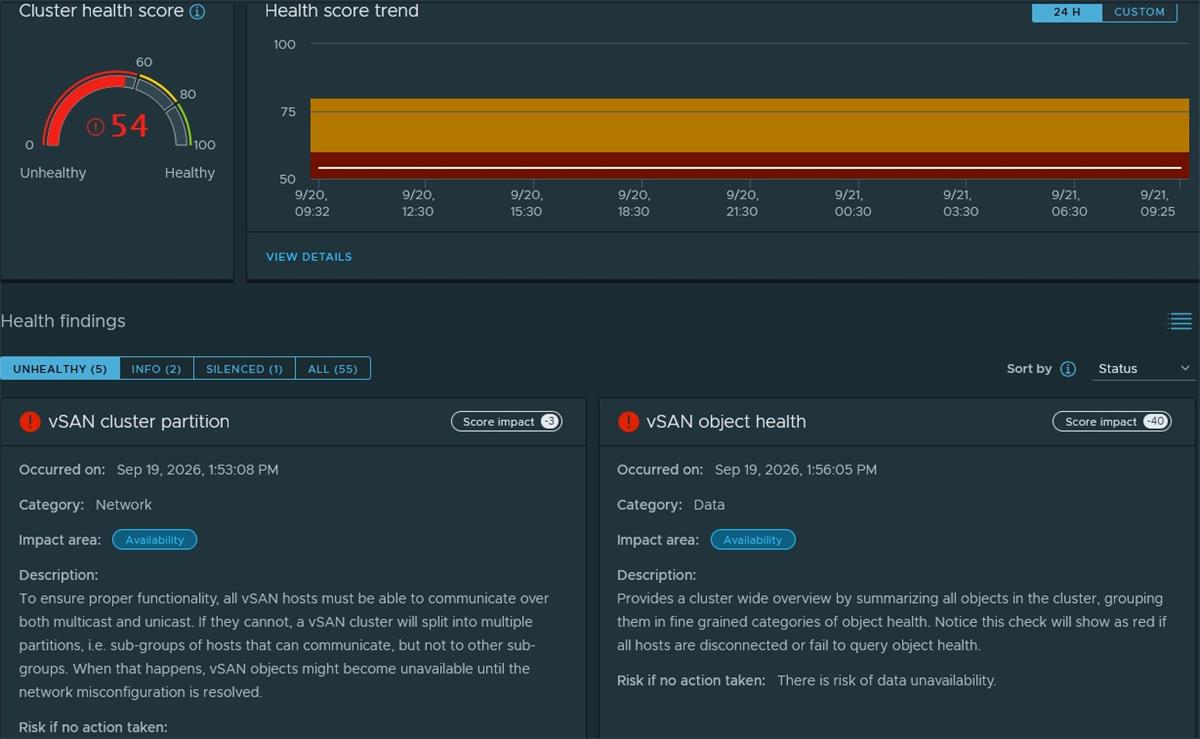Show the SILENCED (1) findings tab
The width and height of the screenshot is (1200, 739).
click(x=244, y=369)
